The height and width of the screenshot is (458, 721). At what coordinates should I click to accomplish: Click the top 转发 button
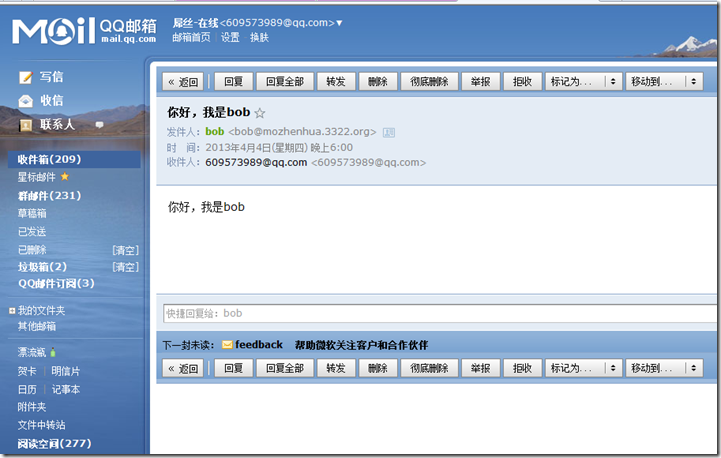pos(336,81)
